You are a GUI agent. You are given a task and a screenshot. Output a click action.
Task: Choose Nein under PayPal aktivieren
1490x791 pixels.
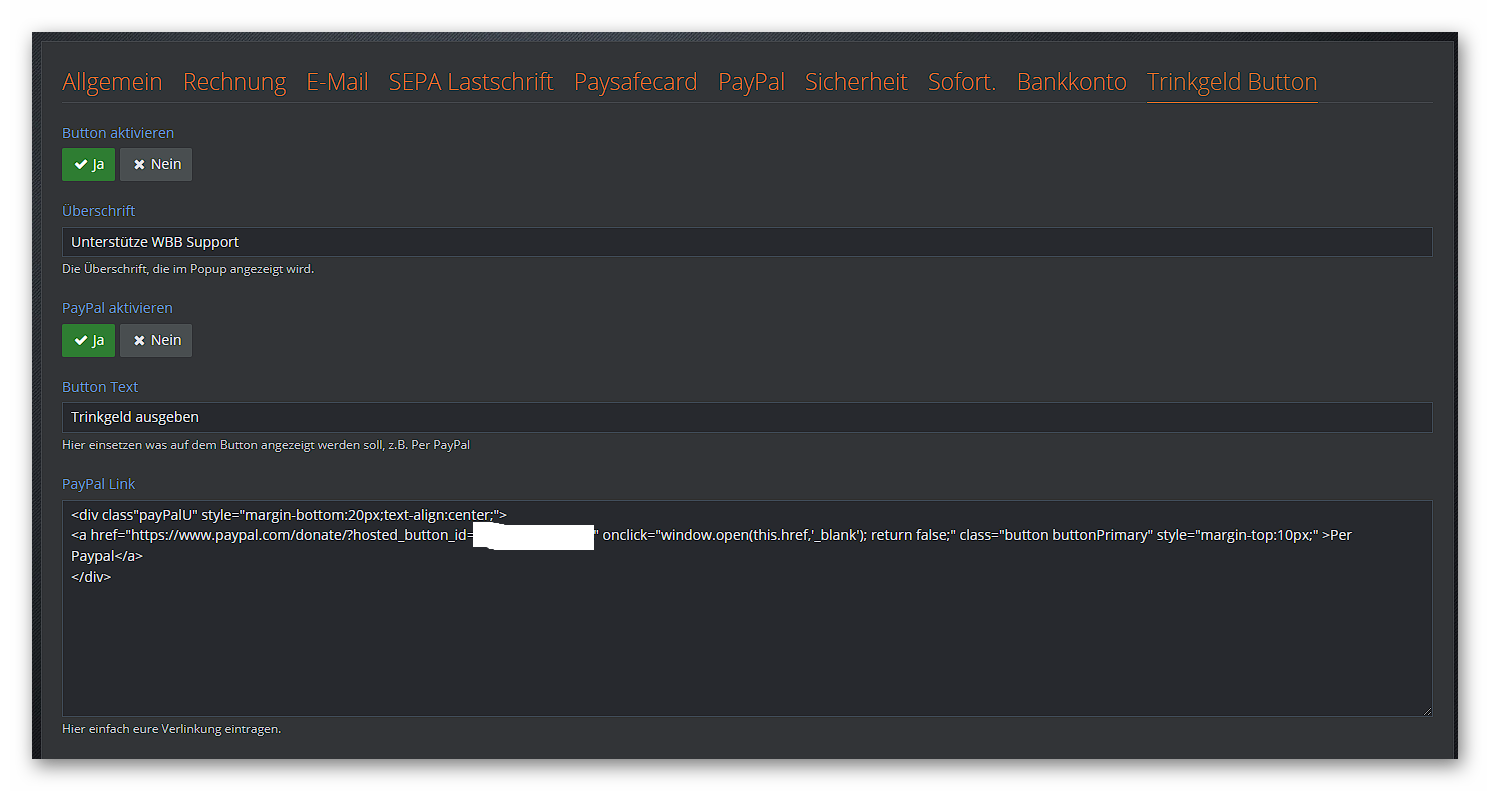coord(156,340)
